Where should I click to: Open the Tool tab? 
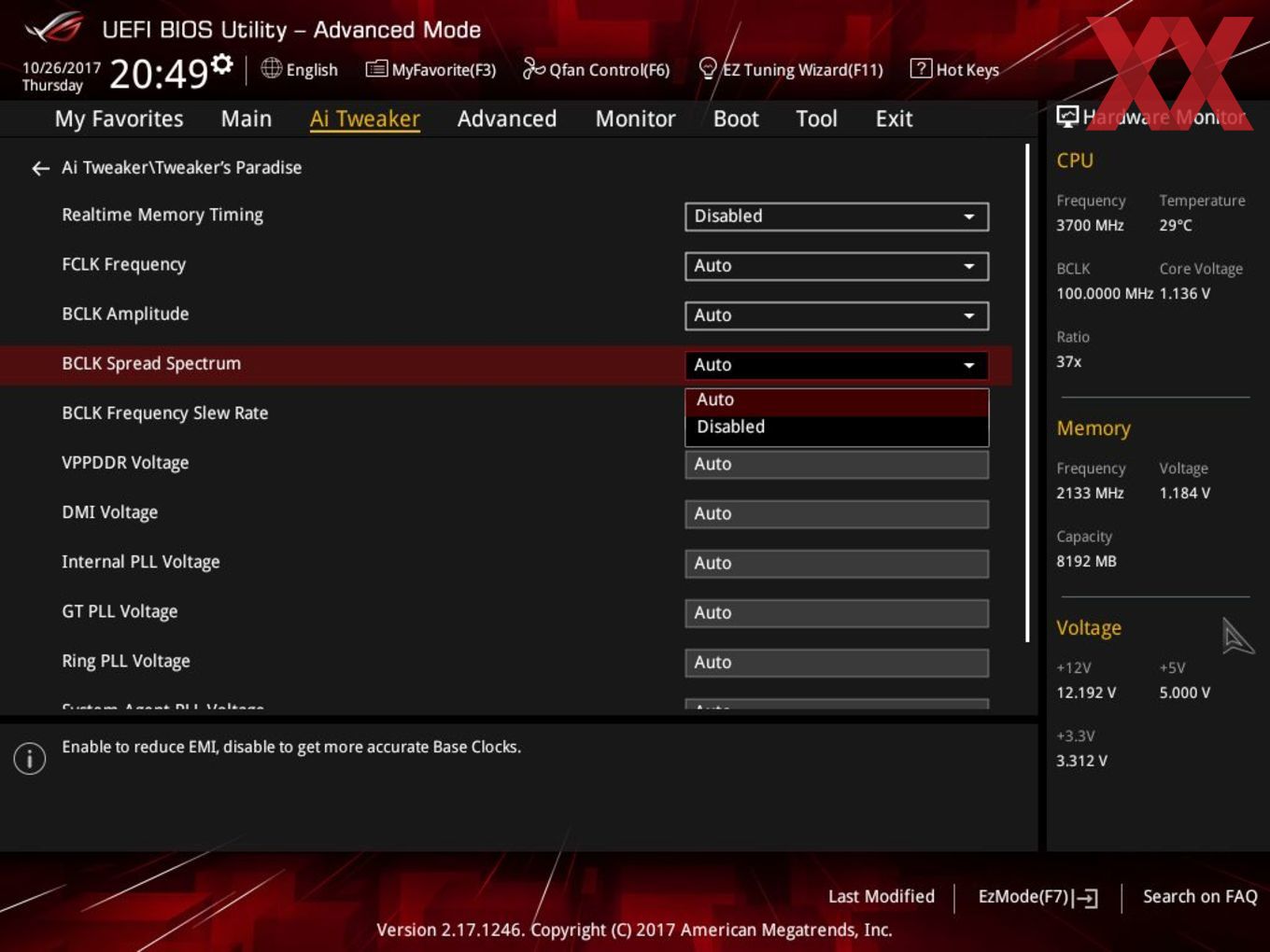816,119
